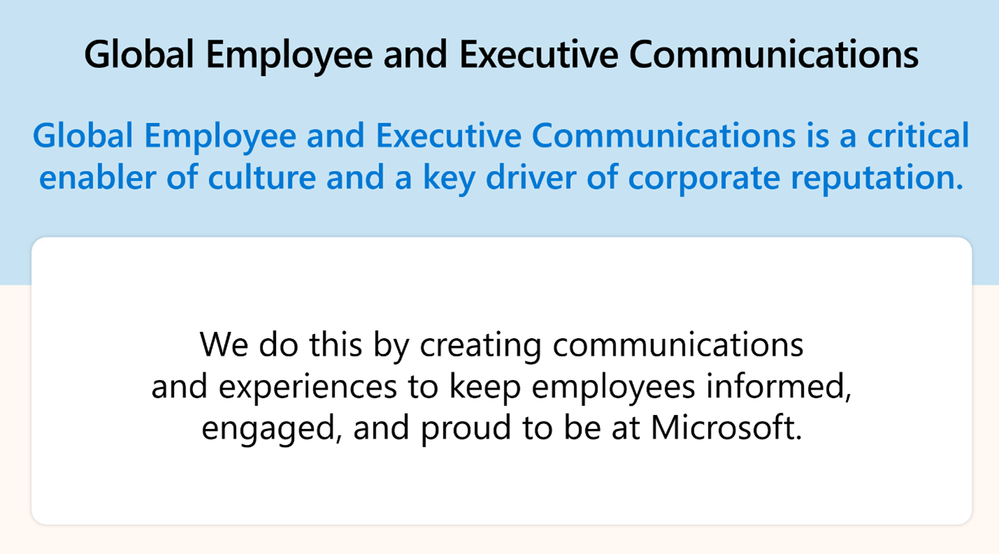999x554 pixels.
Task: Click the word 'culture' in blue subtitle
Action: (x=261, y=177)
